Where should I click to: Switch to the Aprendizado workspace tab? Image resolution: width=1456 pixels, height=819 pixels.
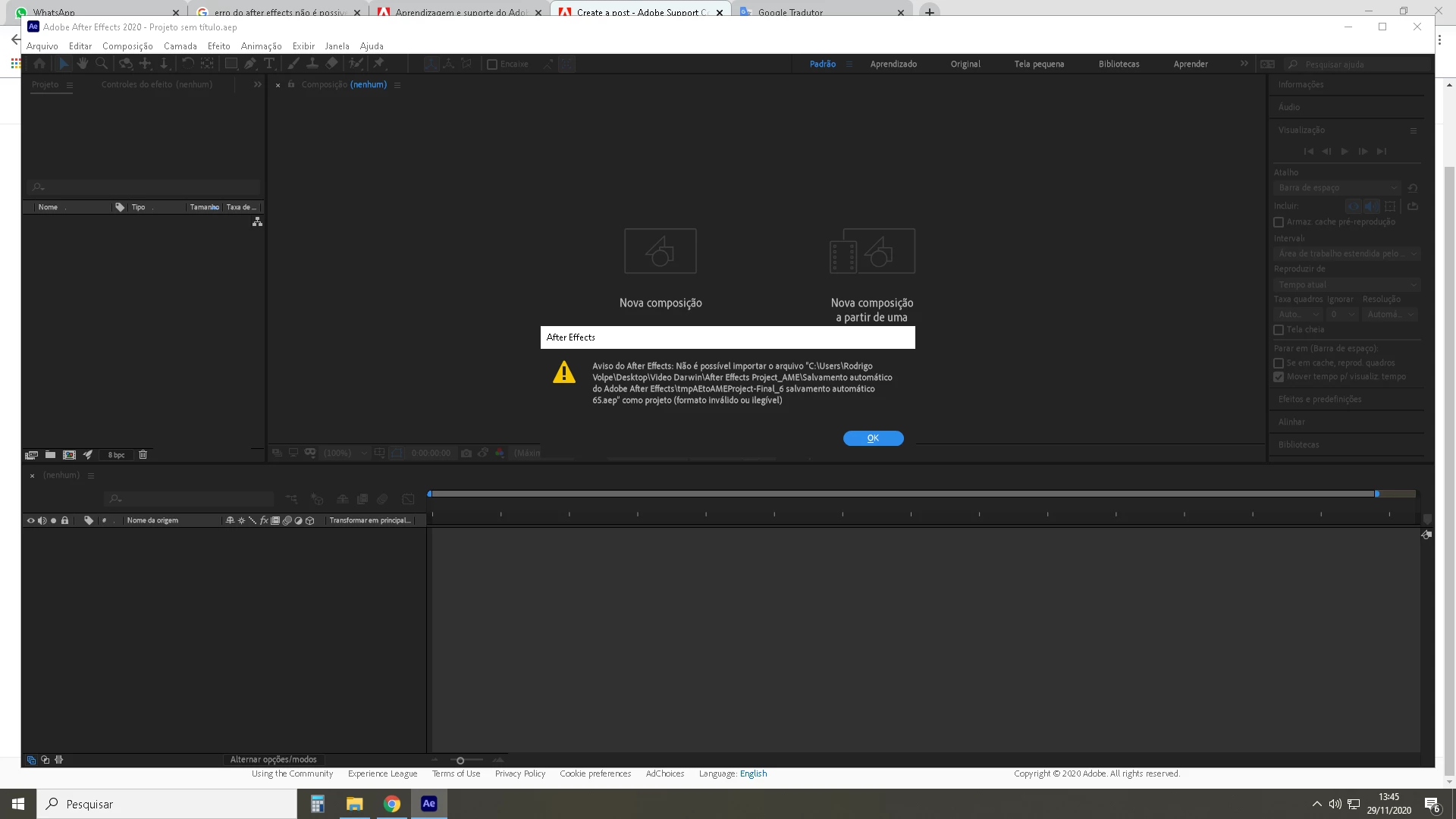[893, 64]
